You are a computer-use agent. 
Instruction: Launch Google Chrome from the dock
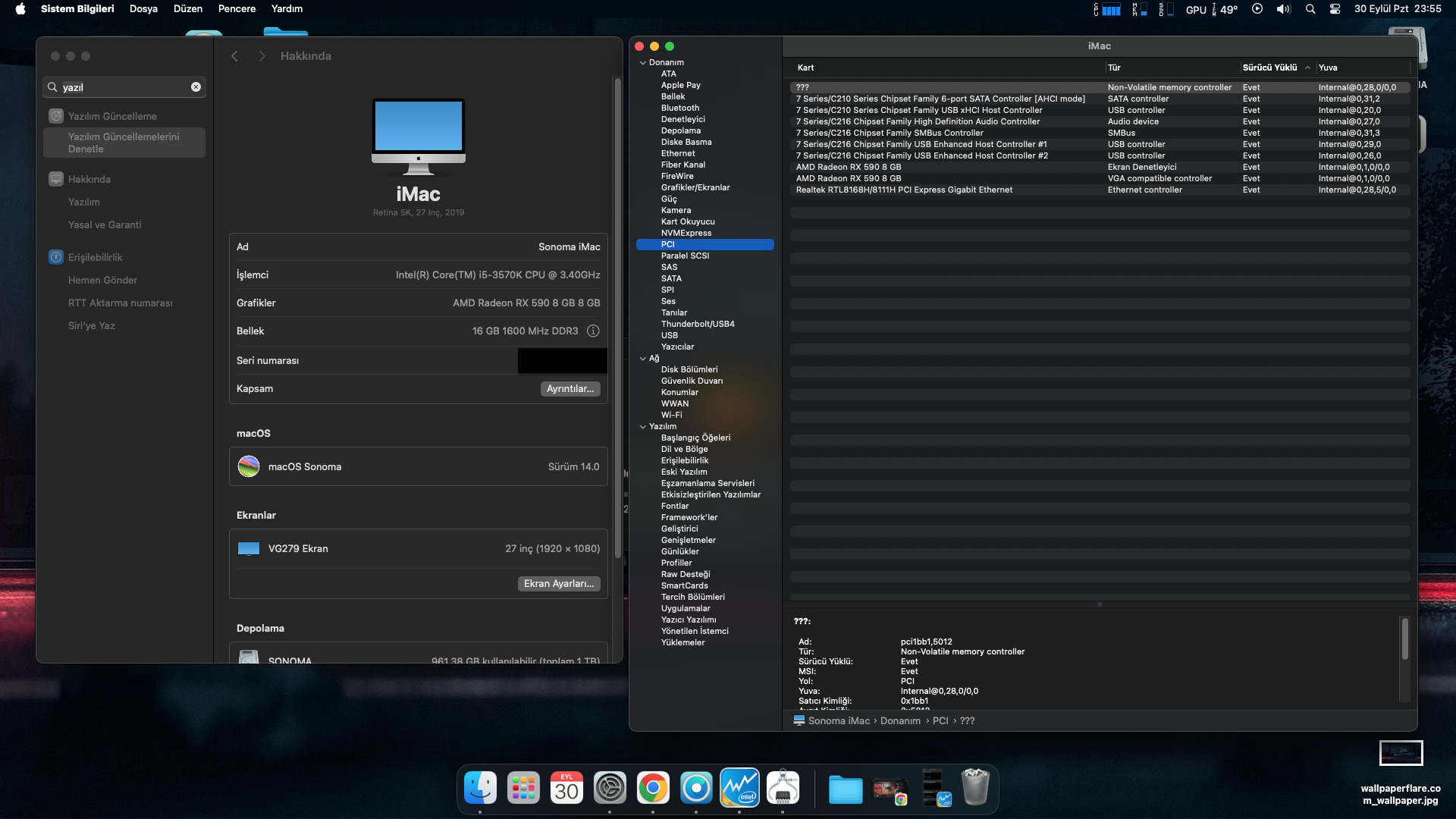point(653,789)
